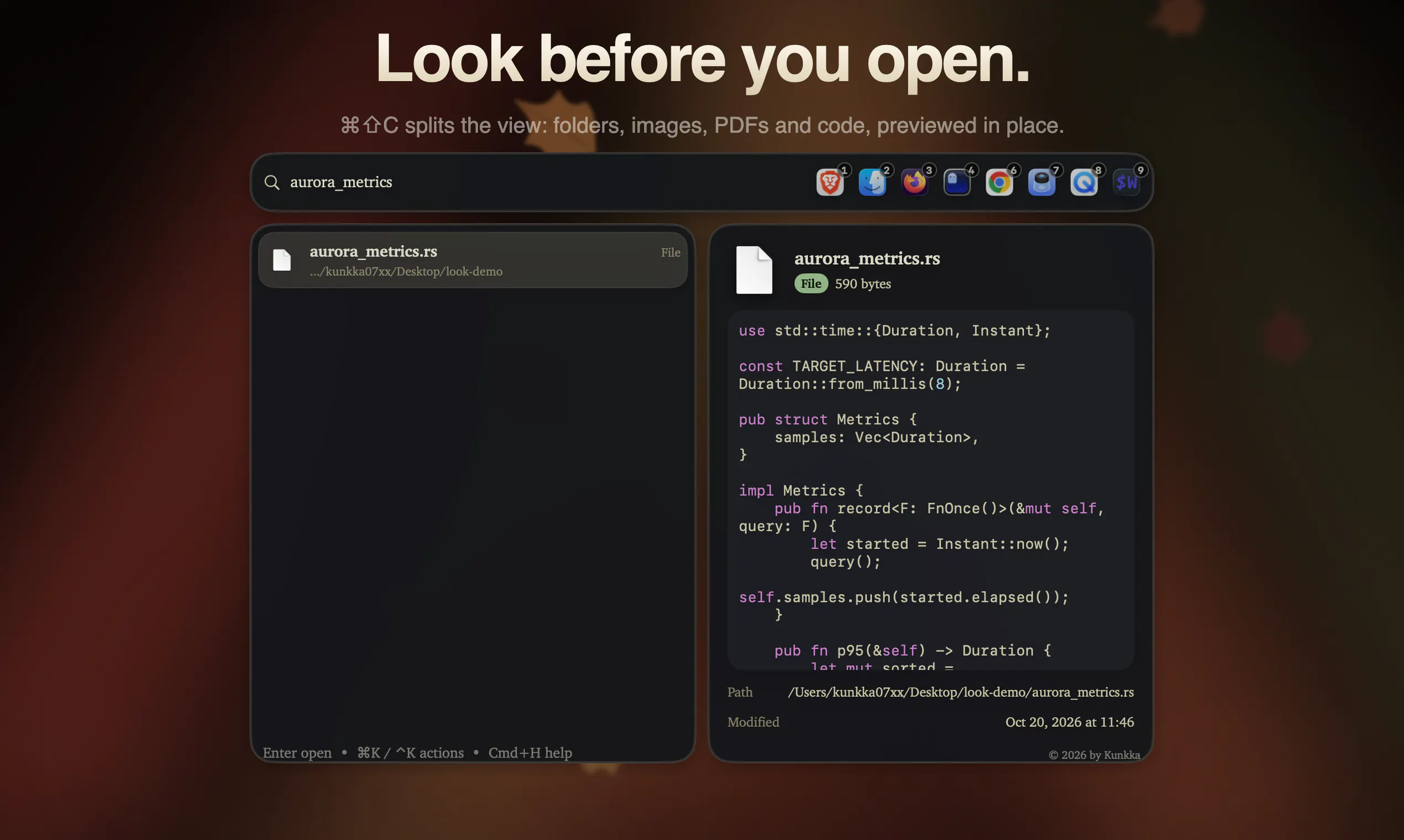
Task: Focus the aurora_metrics search field
Action: point(532,182)
